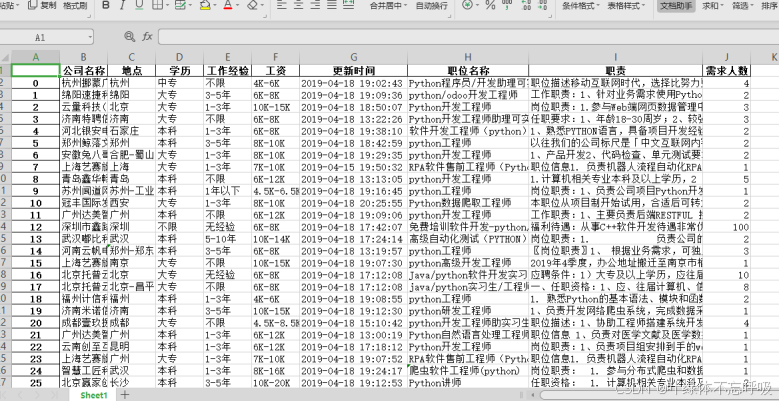The height and width of the screenshot is (402, 779).
Task: Open the font group dialog launcher
Action: tap(266, 16)
